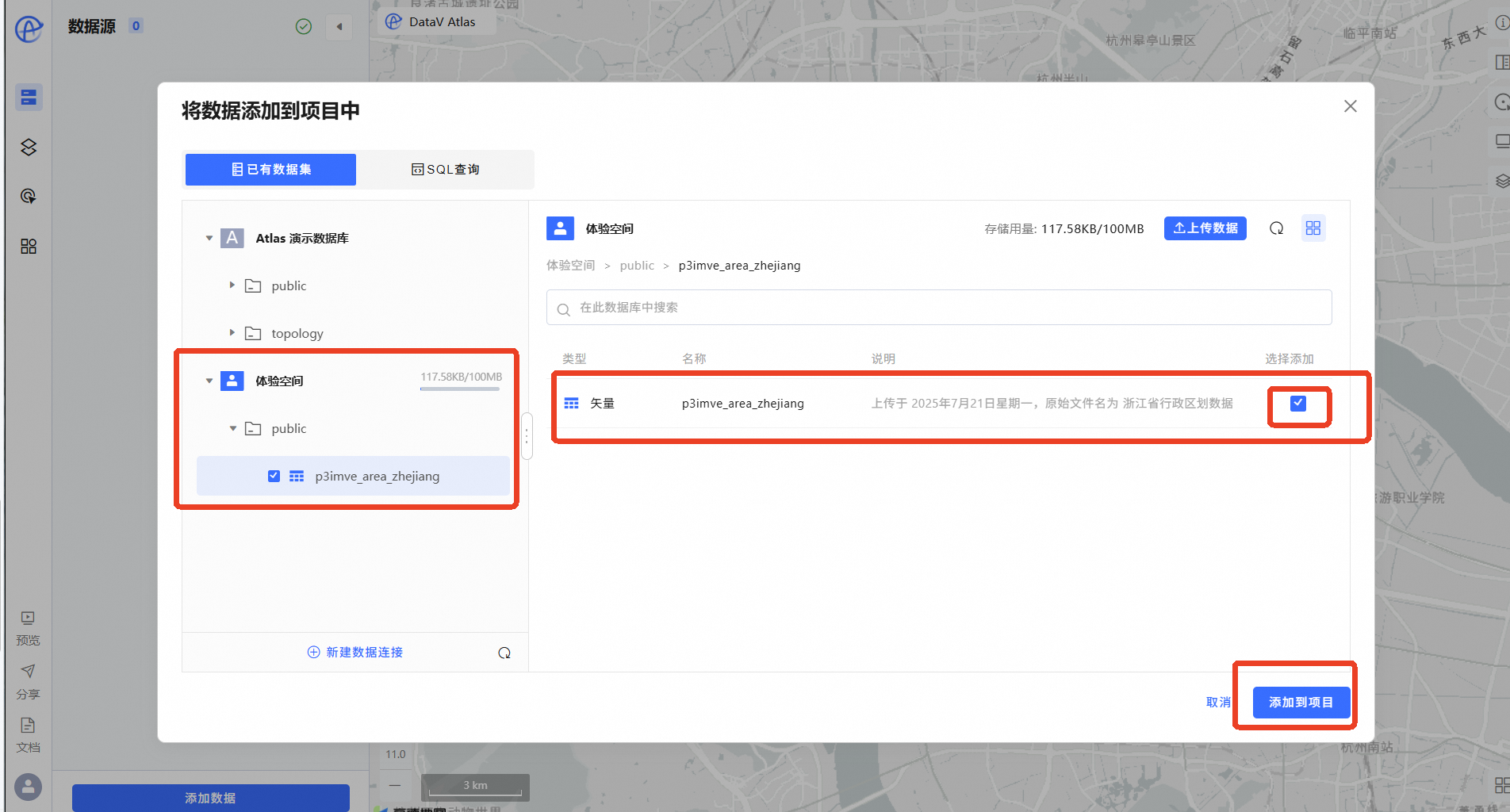Select the p3imve_area_zhejiang tree item
The image size is (1510, 812).
[x=353, y=476]
